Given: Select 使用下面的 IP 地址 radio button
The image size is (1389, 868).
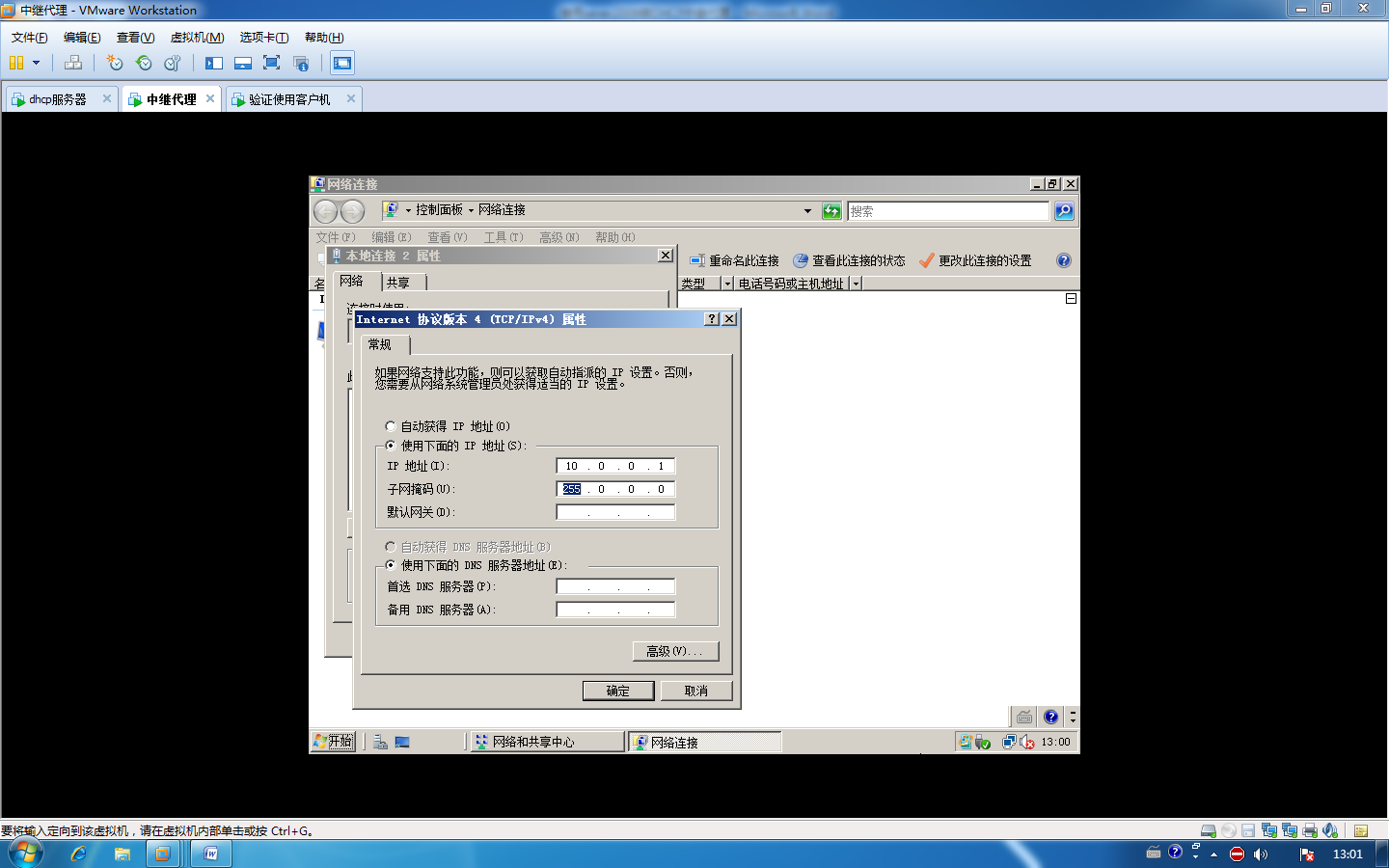Looking at the screenshot, I should (391, 446).
